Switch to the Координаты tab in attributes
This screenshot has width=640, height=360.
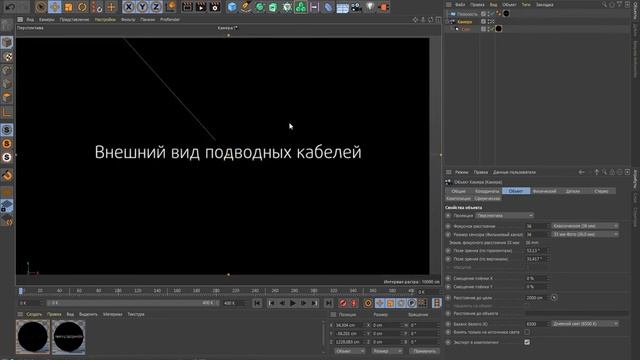(x=487, y=191)
